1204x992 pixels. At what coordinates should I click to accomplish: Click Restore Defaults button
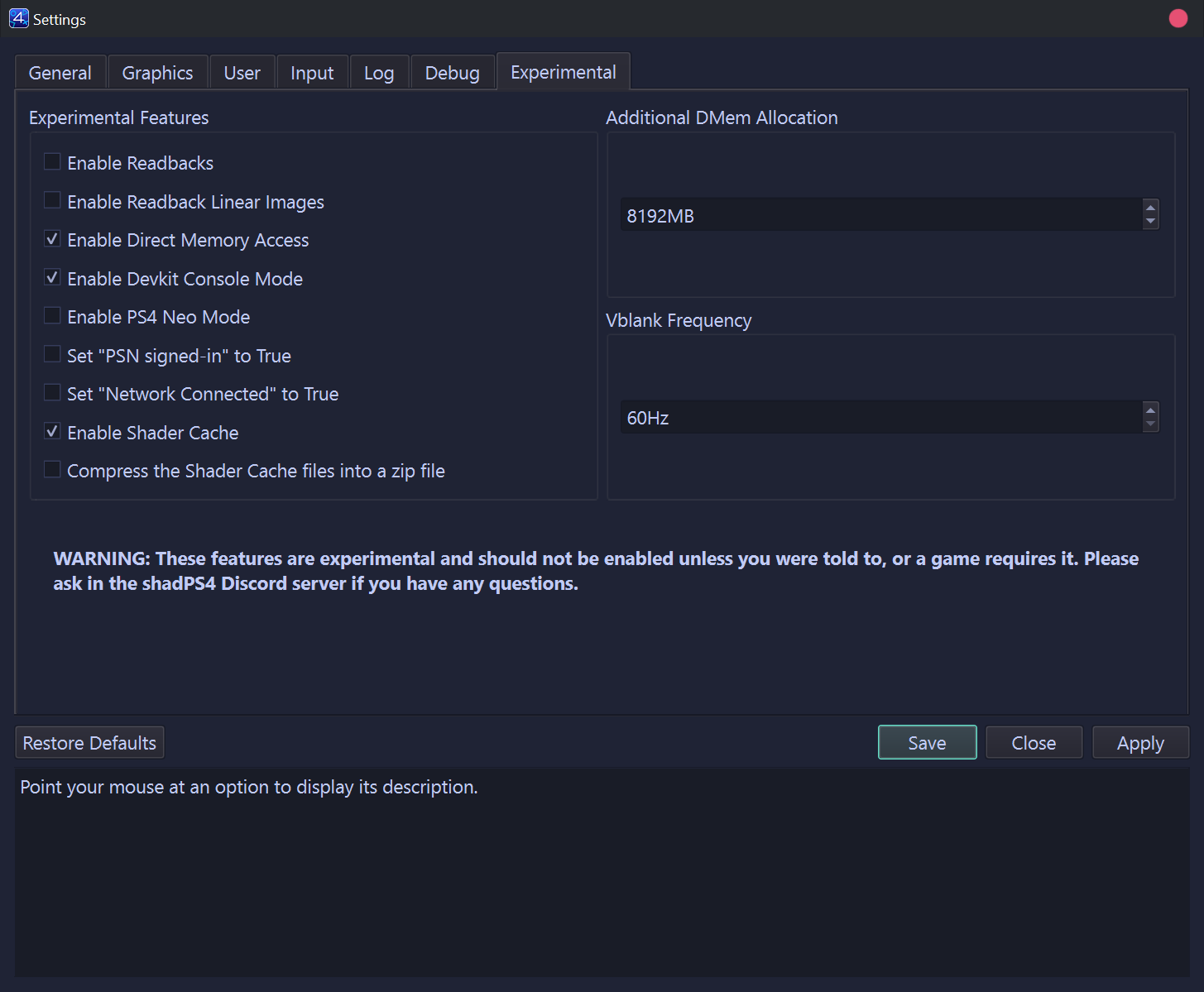[x=89, y=743]
